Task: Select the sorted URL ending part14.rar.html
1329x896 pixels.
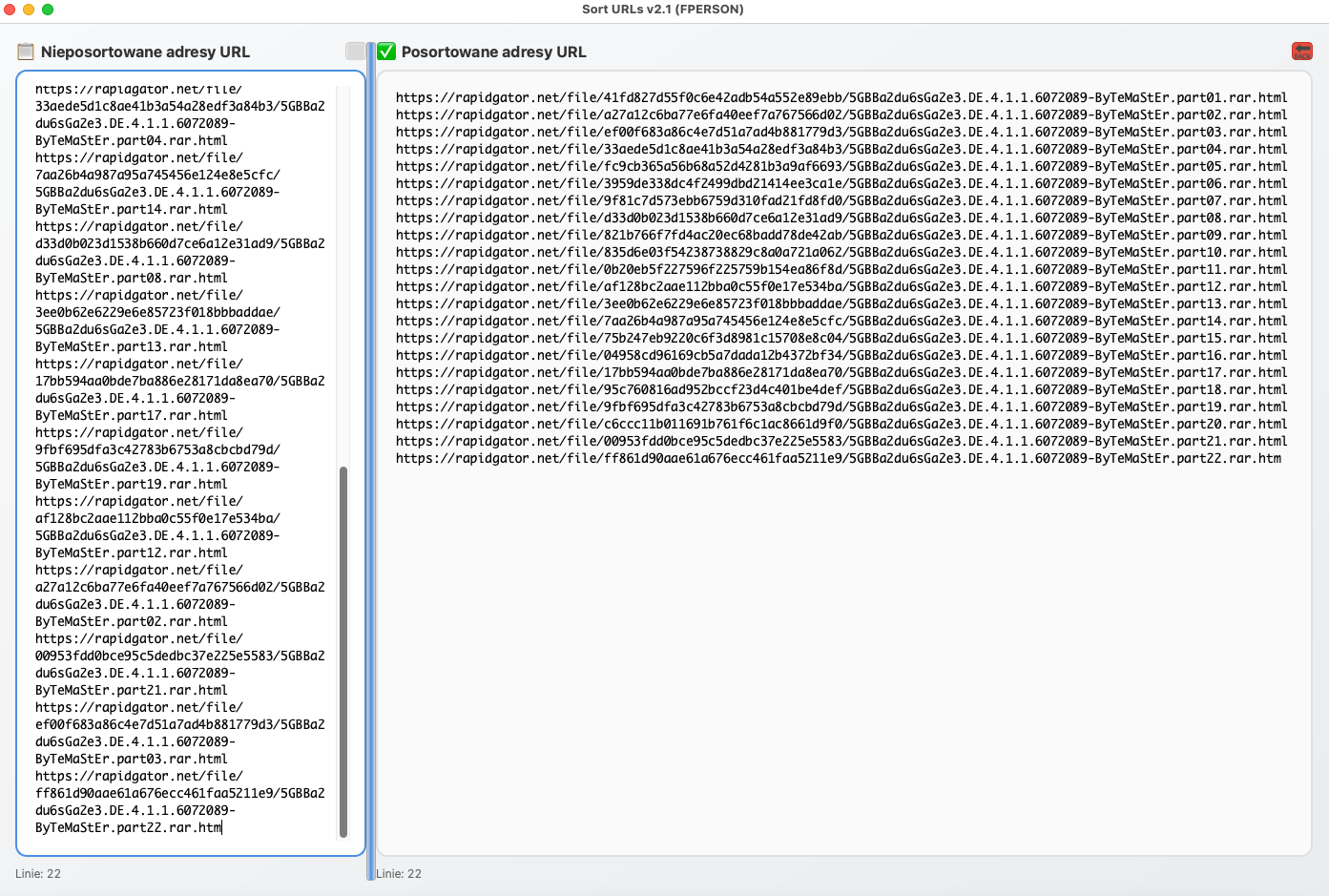Action: (x=841, y=321)
